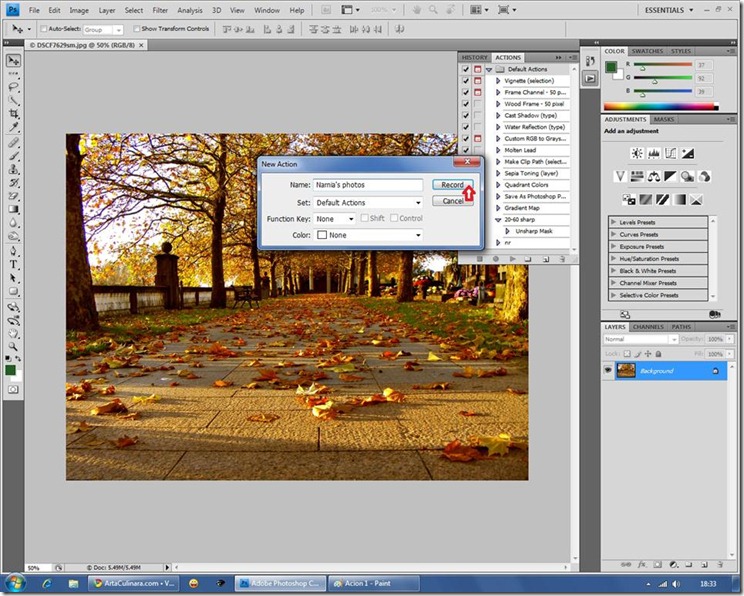
Task: Add a Curves adjustment
Action: point(670,153)
